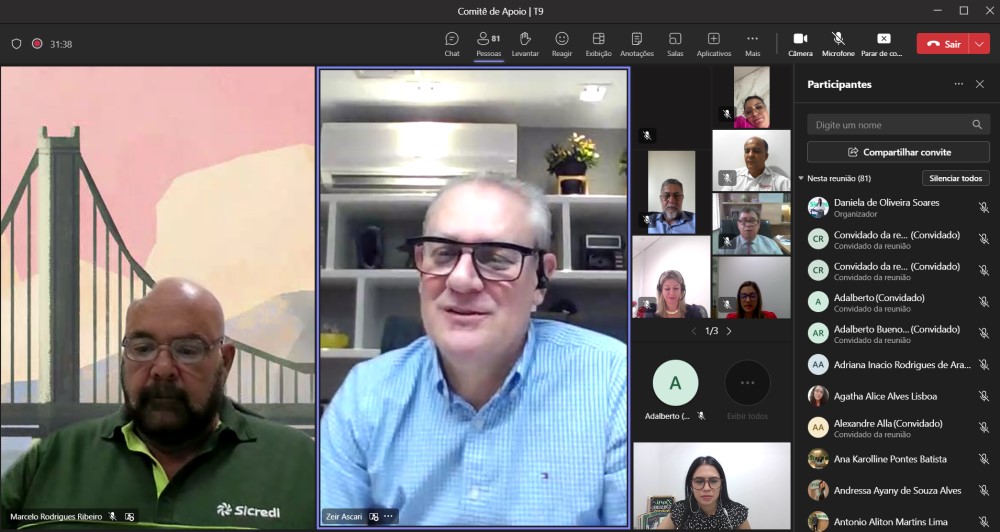Click the Compartilhar convite button
This screenshot has width=1000, height=532.
pyautogui.click(x=898, y=152)
